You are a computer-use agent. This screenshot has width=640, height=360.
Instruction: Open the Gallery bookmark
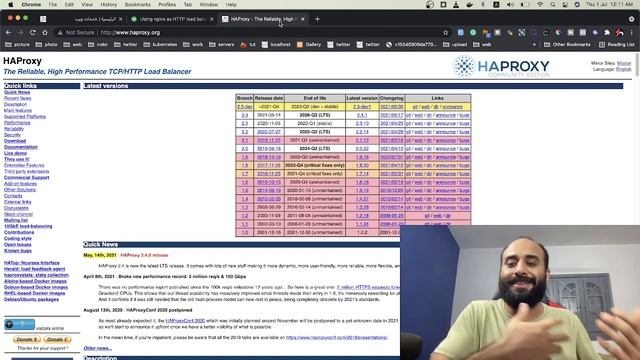309,44
